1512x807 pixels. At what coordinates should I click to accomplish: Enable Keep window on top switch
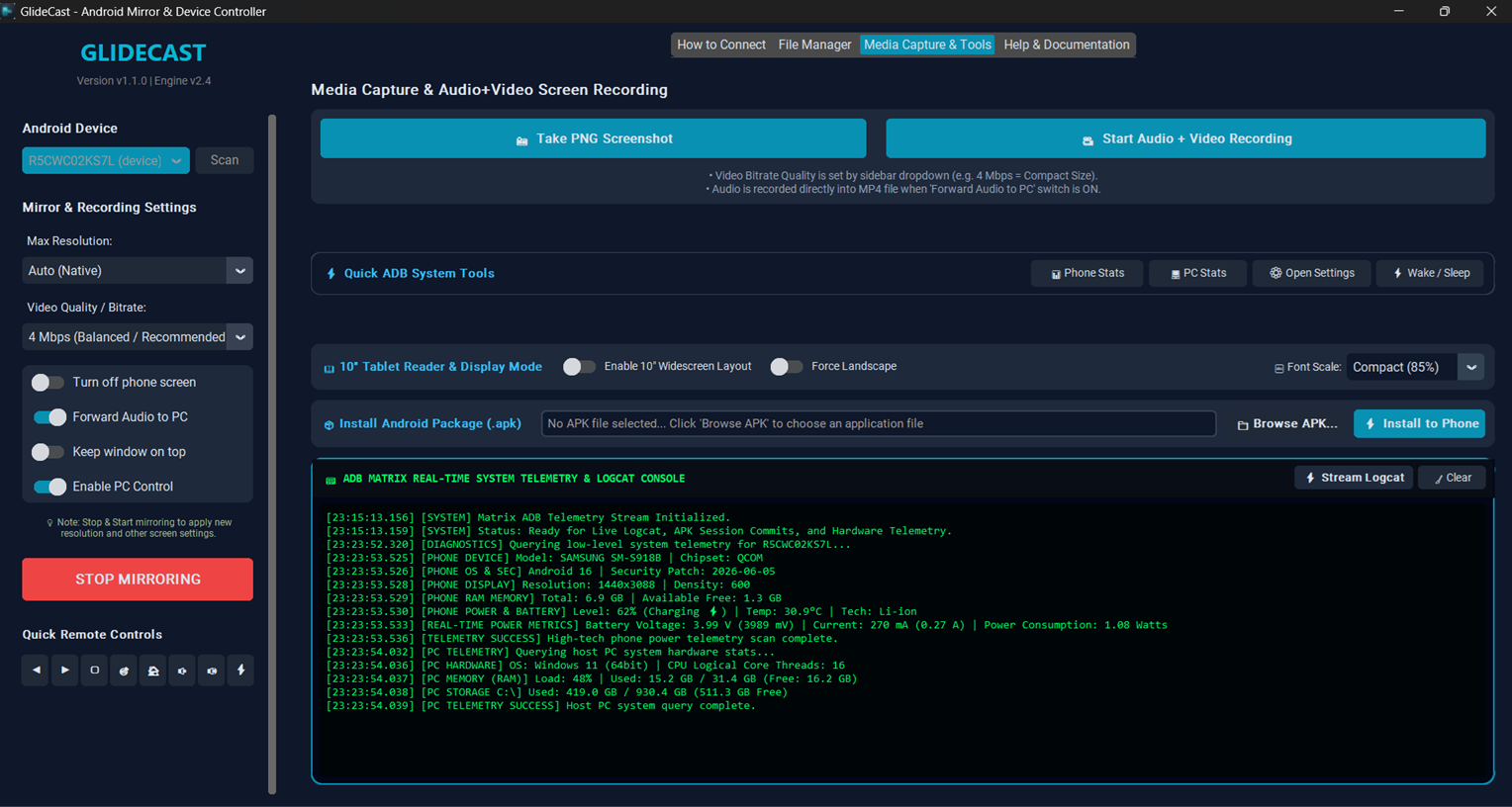tap(47, 452)
